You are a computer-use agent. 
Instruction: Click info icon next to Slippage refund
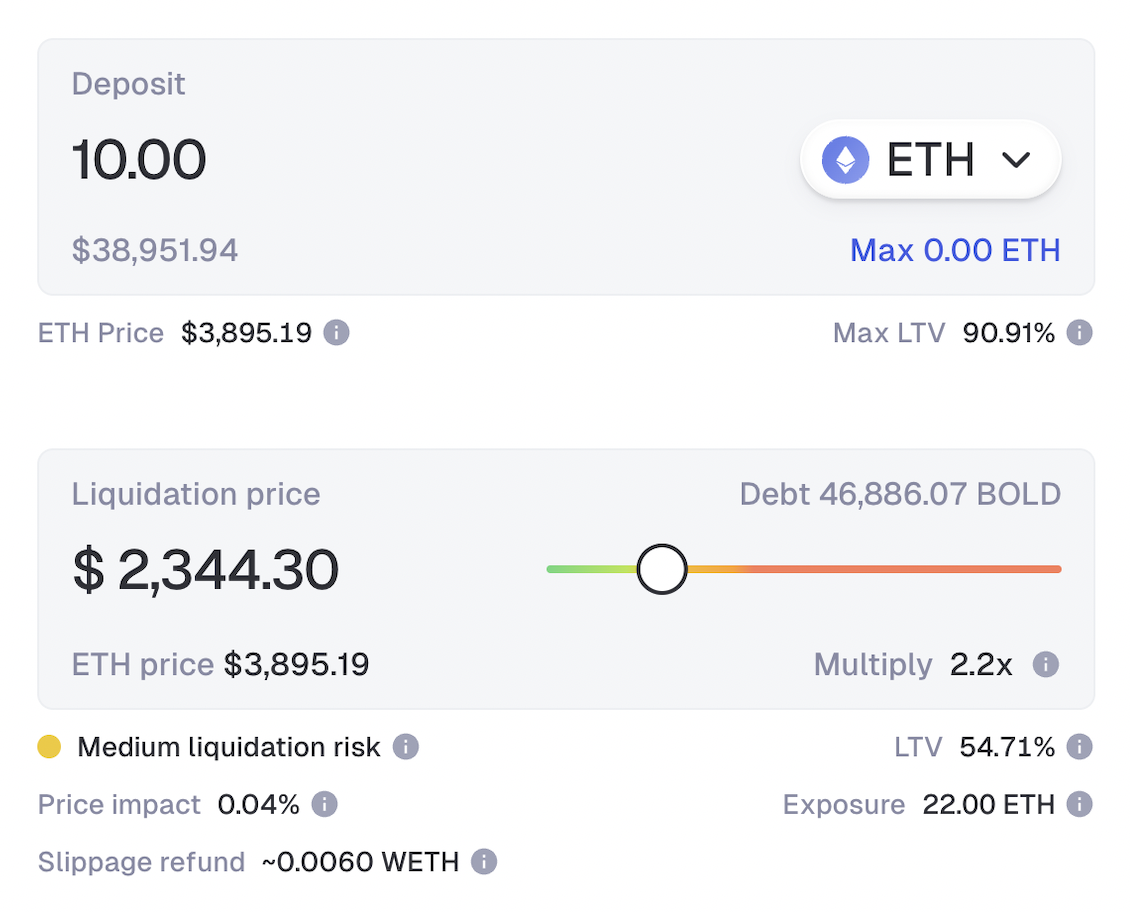pyautogui.click(x=484, y=862)
